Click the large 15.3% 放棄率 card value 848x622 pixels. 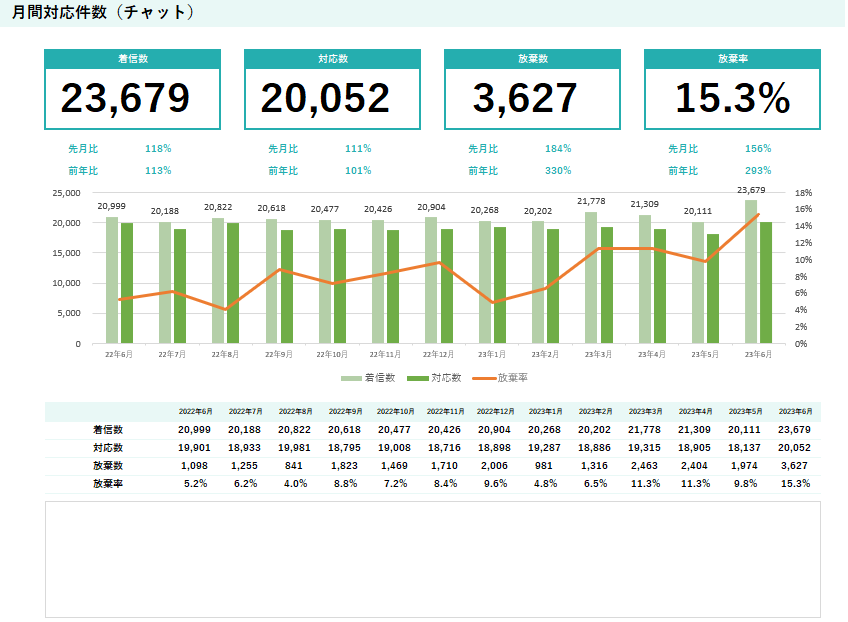(x=732, y=98)
